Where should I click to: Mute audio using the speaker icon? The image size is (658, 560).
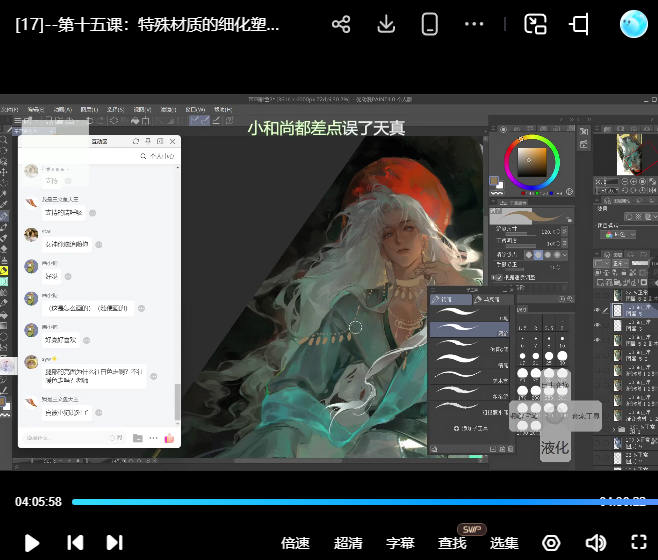pos(595,543)
